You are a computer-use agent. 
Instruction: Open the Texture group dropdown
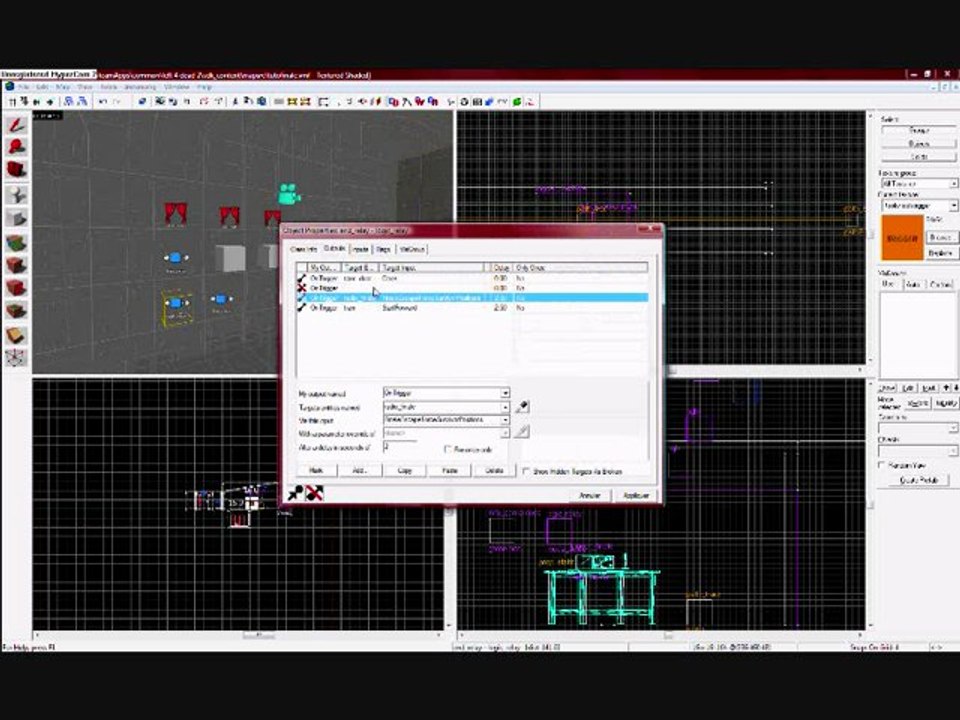pyautogui.click(x=953, y=184)
